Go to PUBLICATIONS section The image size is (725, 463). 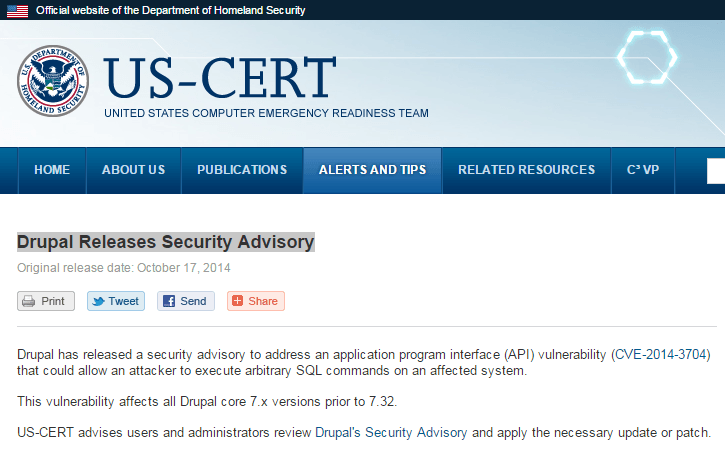[x=242, y=170]
